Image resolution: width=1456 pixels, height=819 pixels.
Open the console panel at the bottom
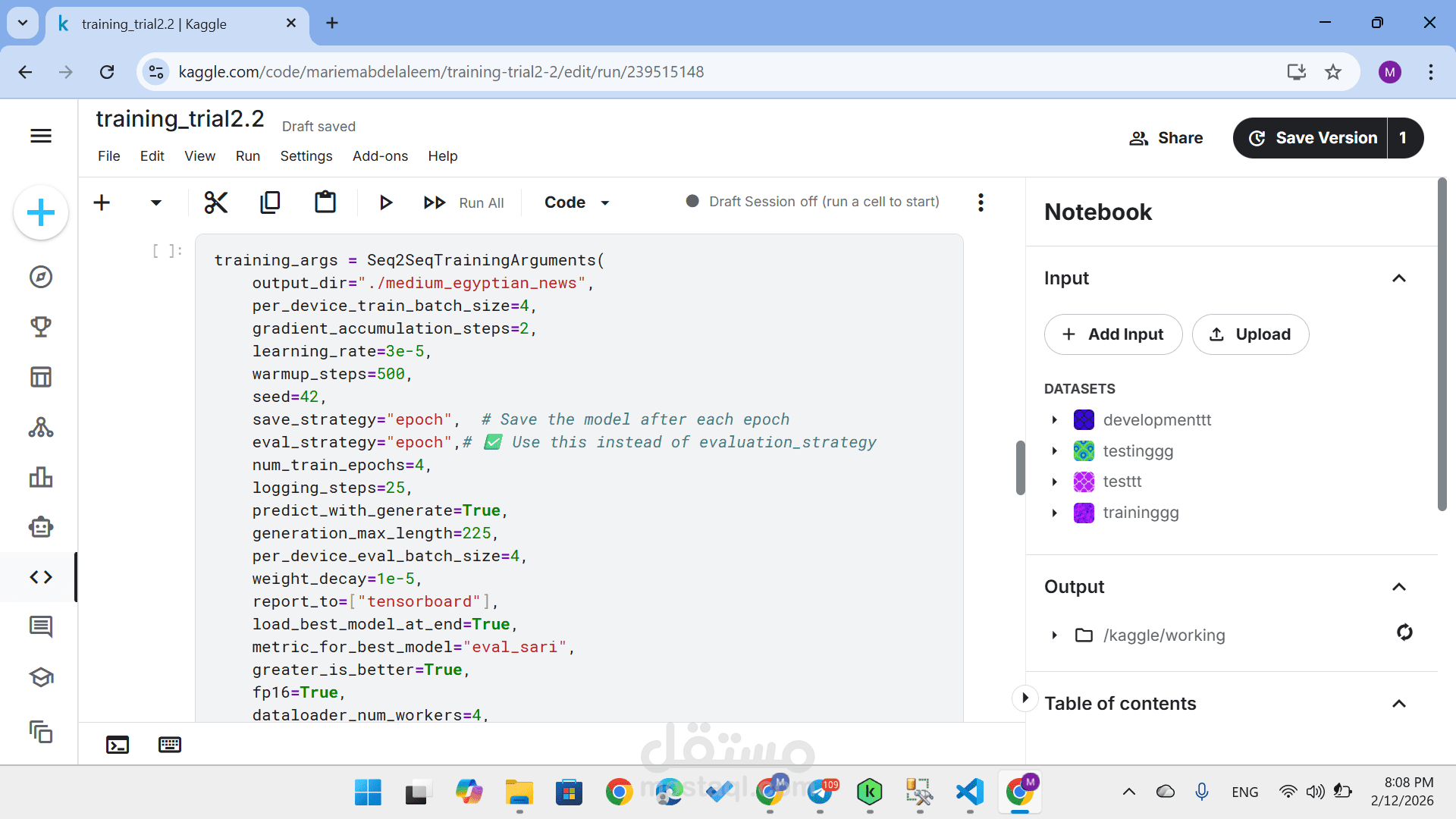coord(117,745)
